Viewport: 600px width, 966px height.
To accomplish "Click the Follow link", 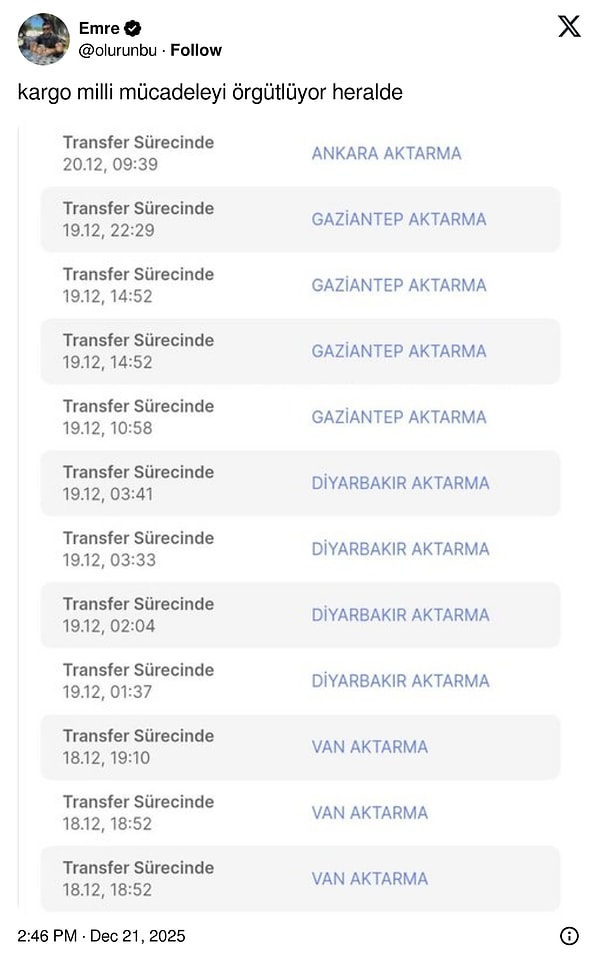I will tap(196, 49).
